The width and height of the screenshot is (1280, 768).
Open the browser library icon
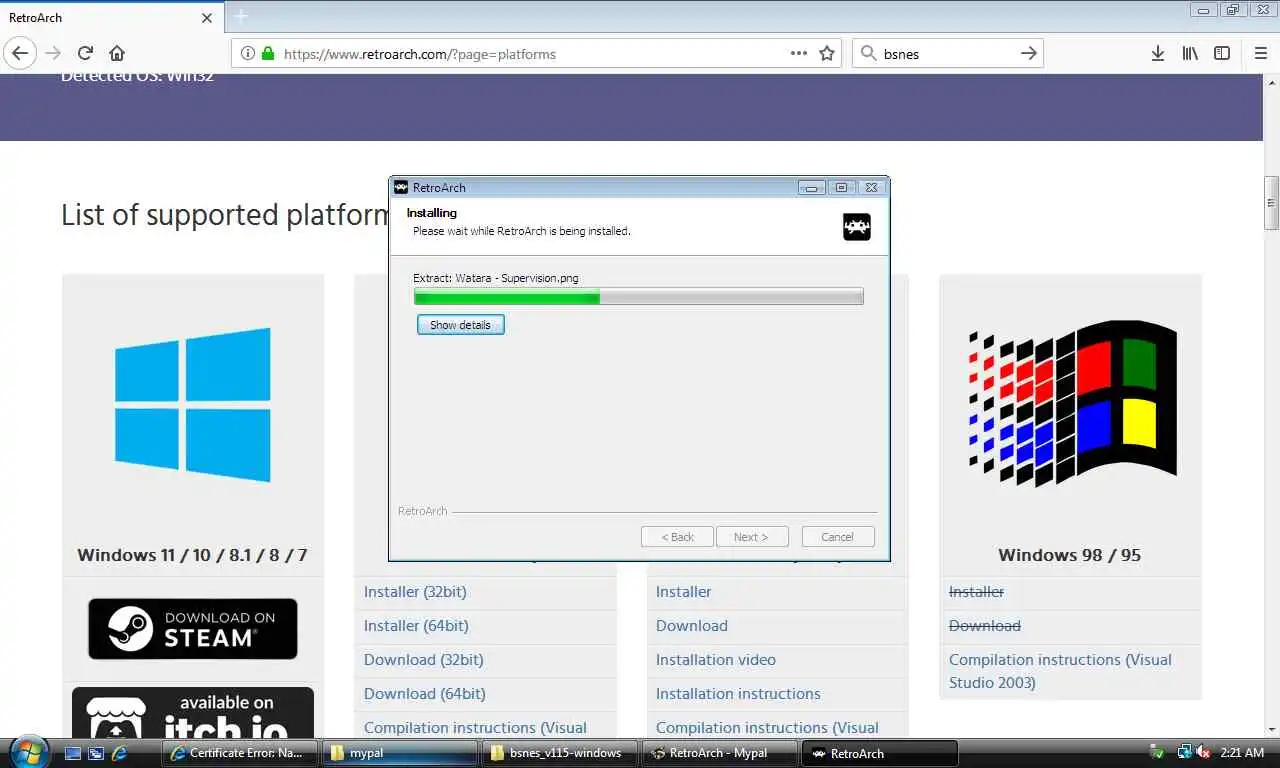1190,54
